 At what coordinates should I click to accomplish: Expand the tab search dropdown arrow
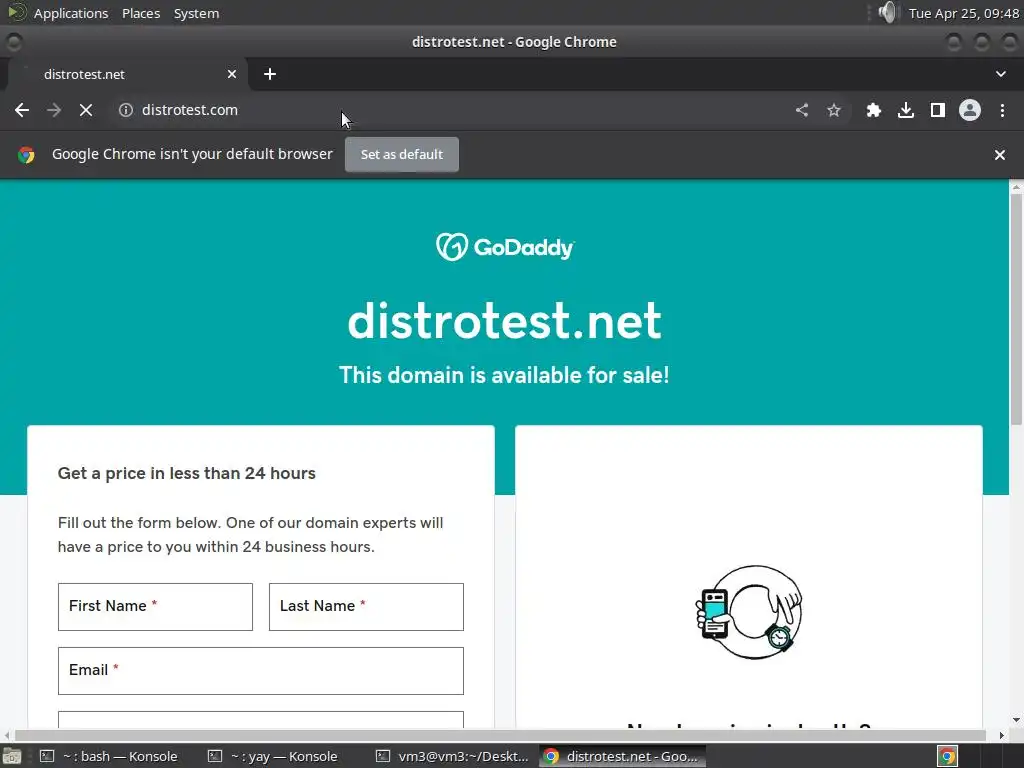click(1000, 74)
